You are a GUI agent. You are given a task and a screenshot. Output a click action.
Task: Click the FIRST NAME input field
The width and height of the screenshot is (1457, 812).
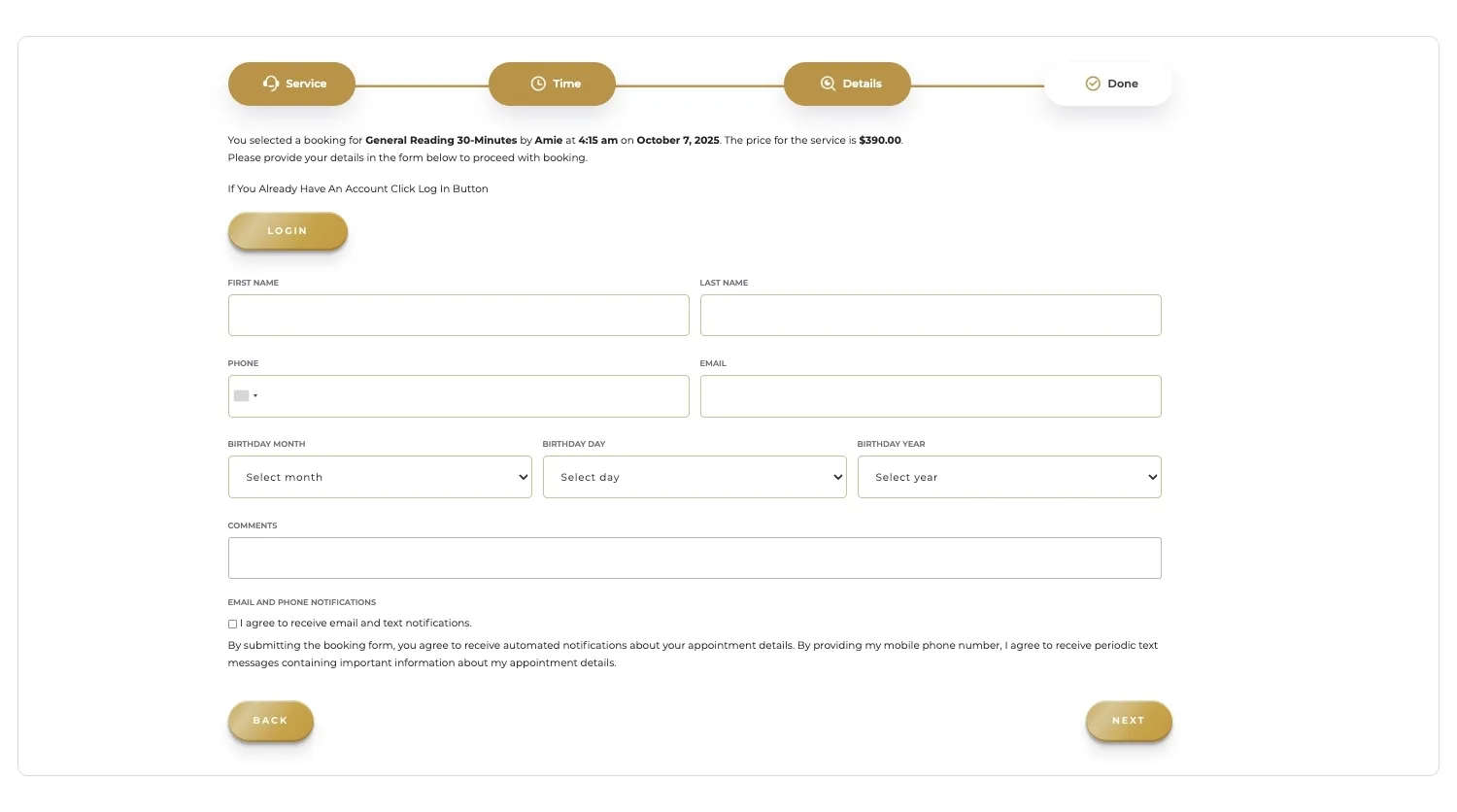pos(457,315)
